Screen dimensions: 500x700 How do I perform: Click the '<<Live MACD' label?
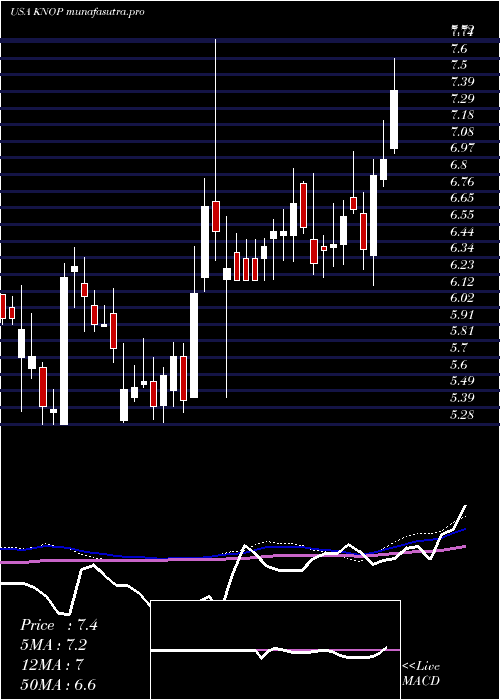click(421, 674)
